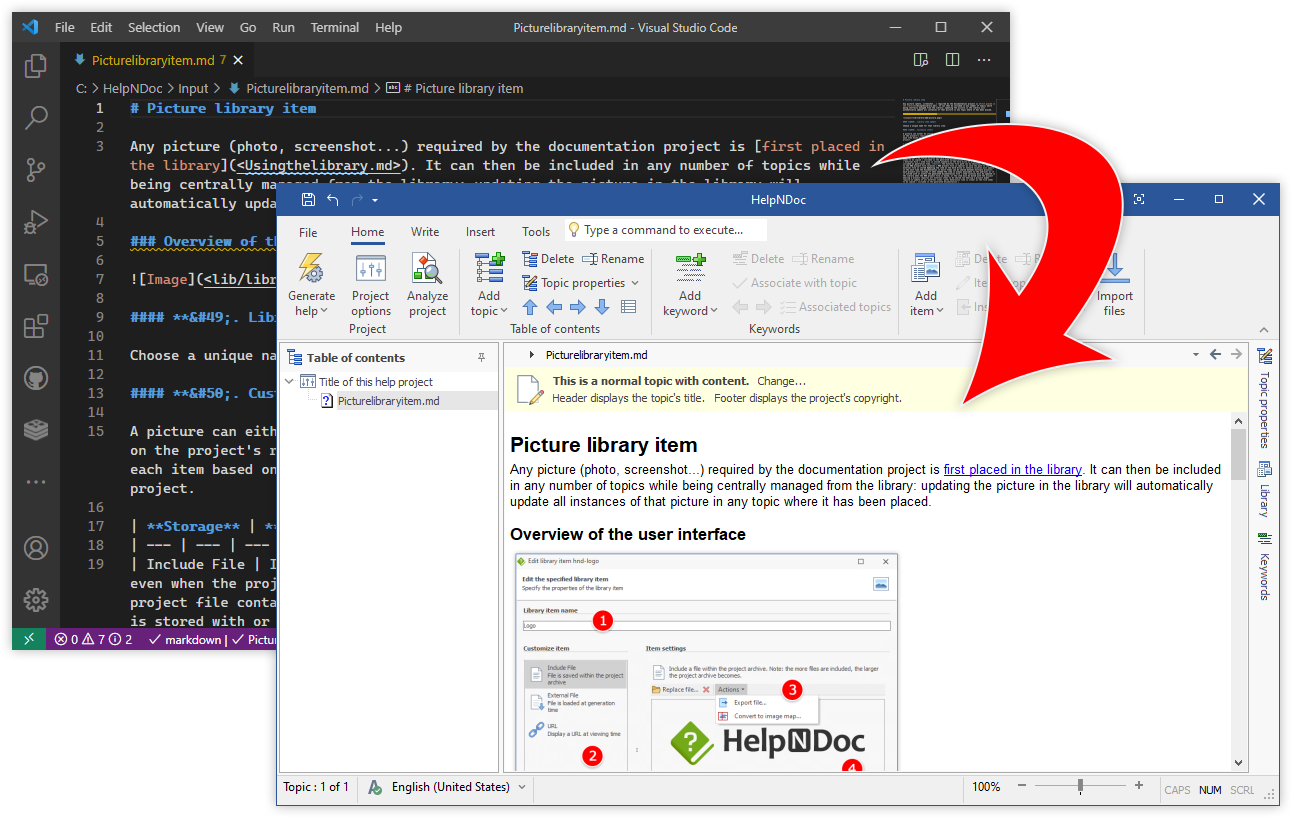Click Import files in HelpNDoc ribbon
1293x819 pixels.
pos(1115,285)
